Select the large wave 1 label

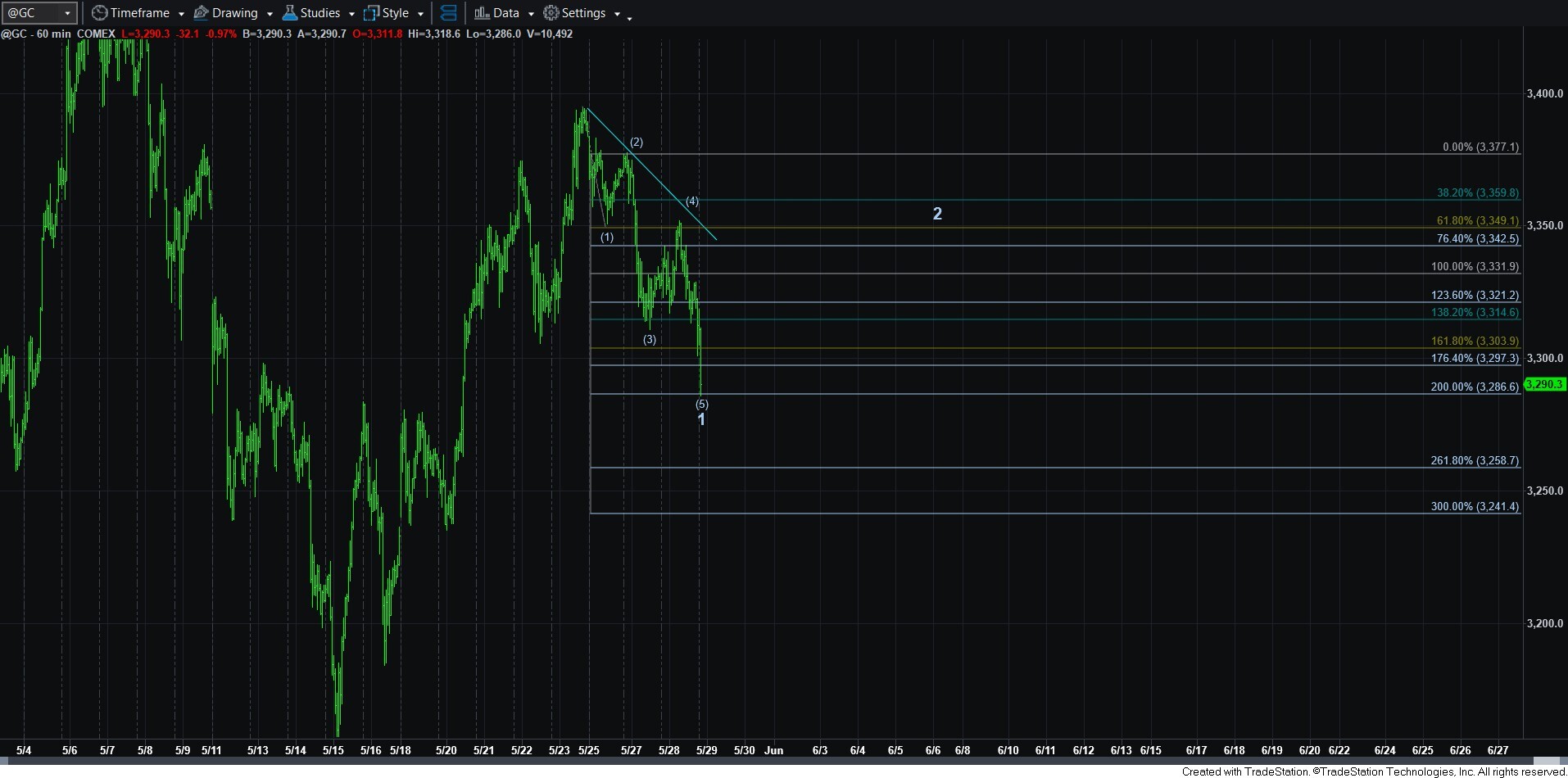[701, 419]
